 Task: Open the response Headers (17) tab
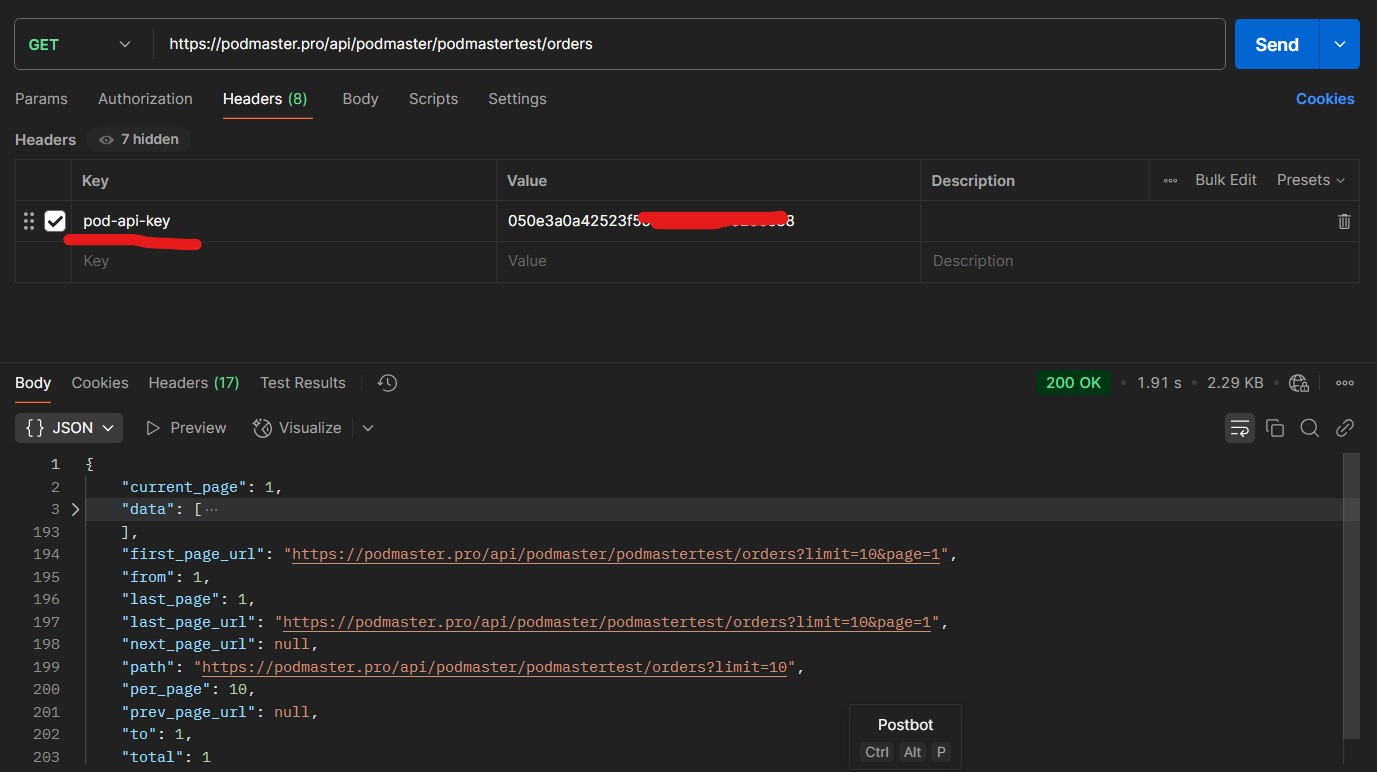click(194, 383)
